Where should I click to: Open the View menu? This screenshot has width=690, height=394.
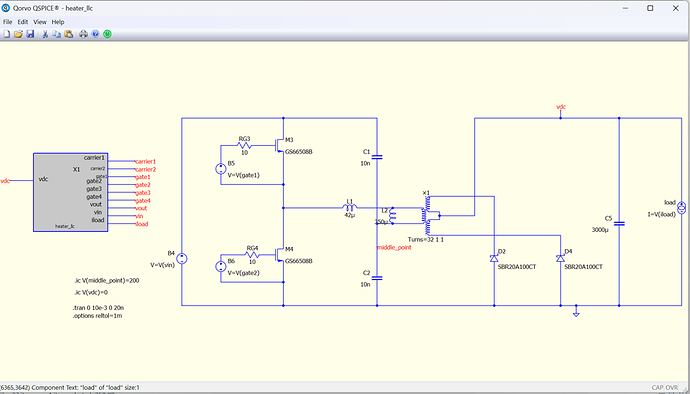pyautogui.click(x=40, y=22)
